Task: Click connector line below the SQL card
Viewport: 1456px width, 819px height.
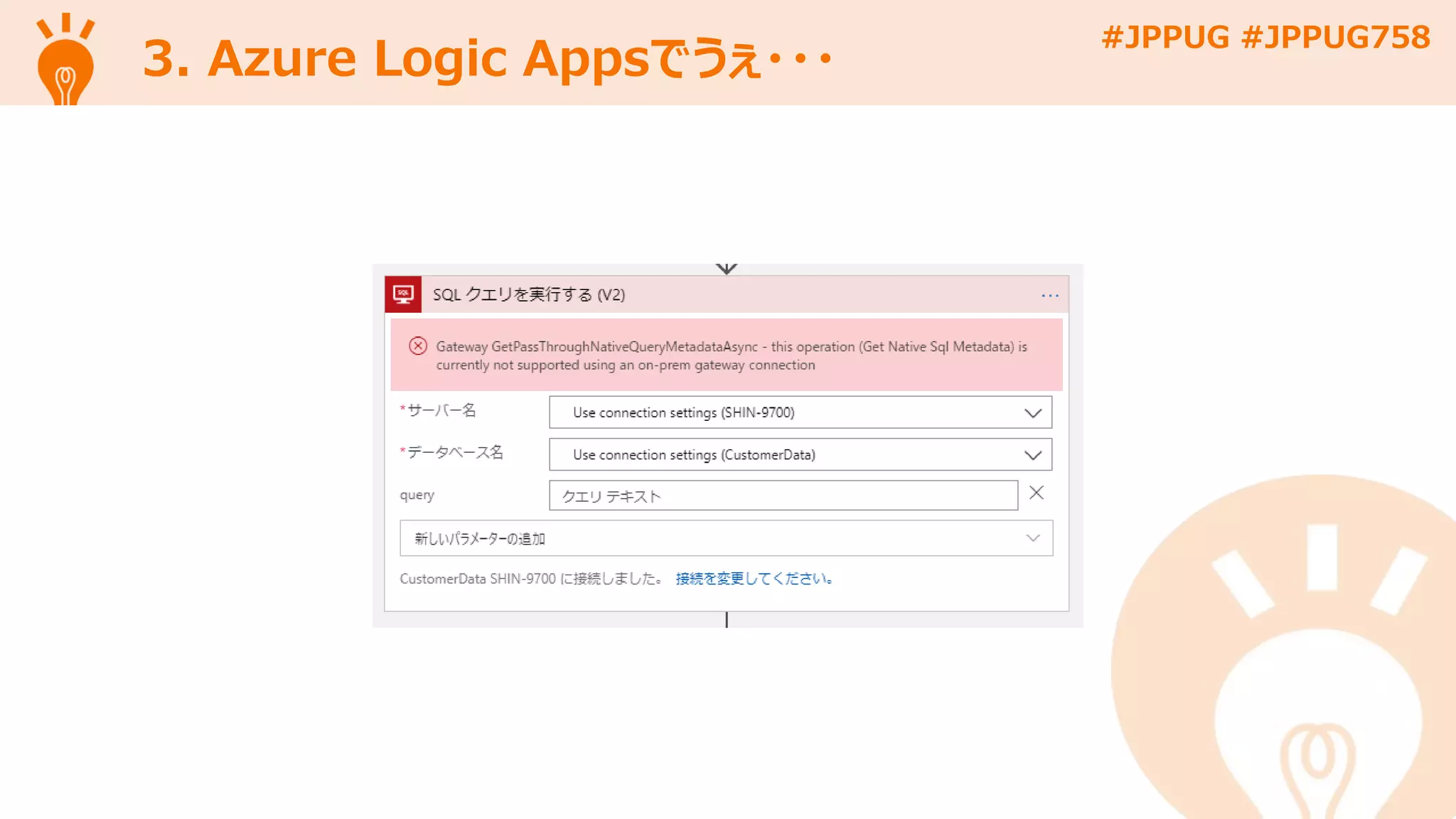Action: pos(726,619)
